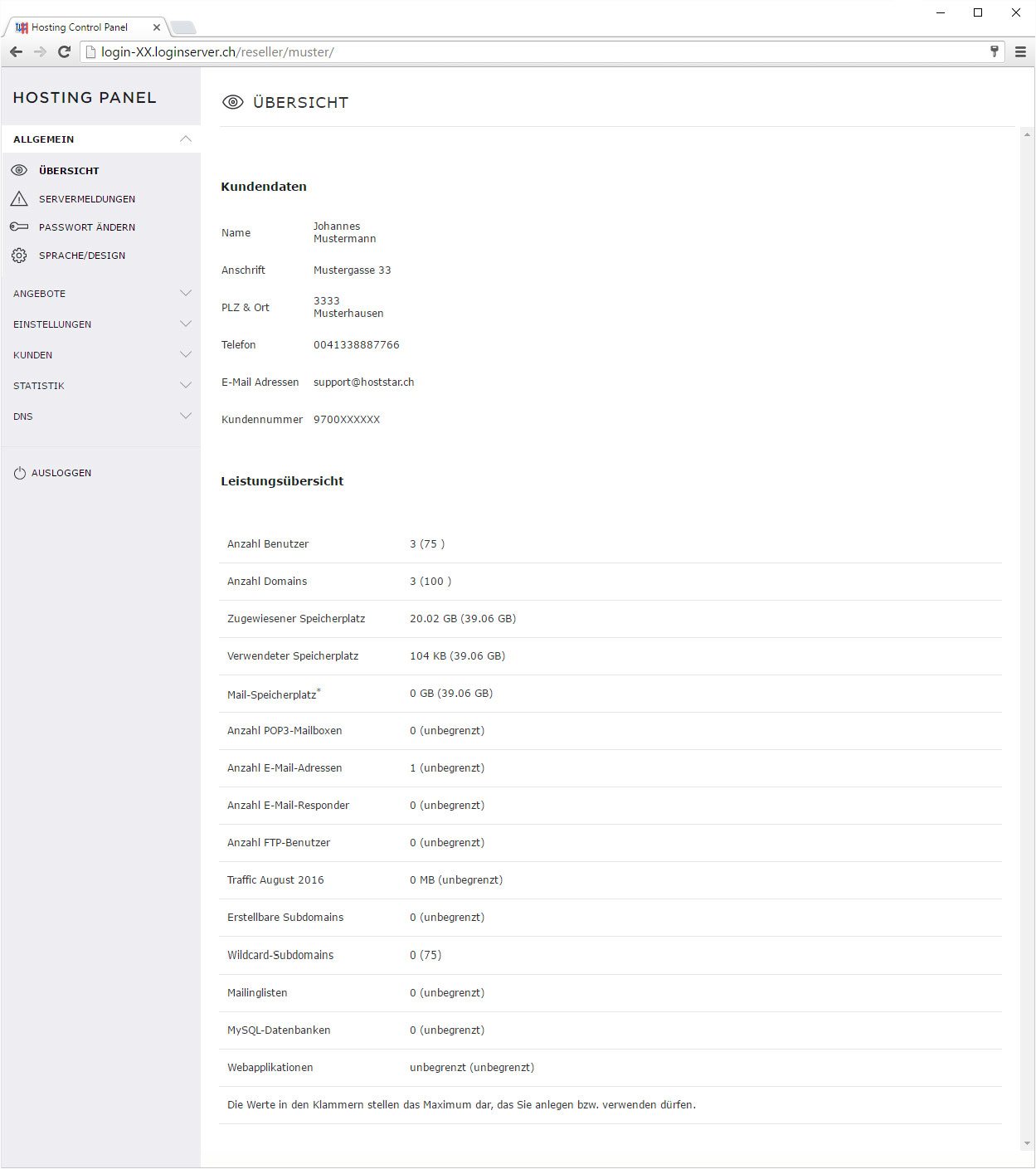Close the Hosting Control Panel browser tab
The image size is (1036, 1169).
coord(157,27)
